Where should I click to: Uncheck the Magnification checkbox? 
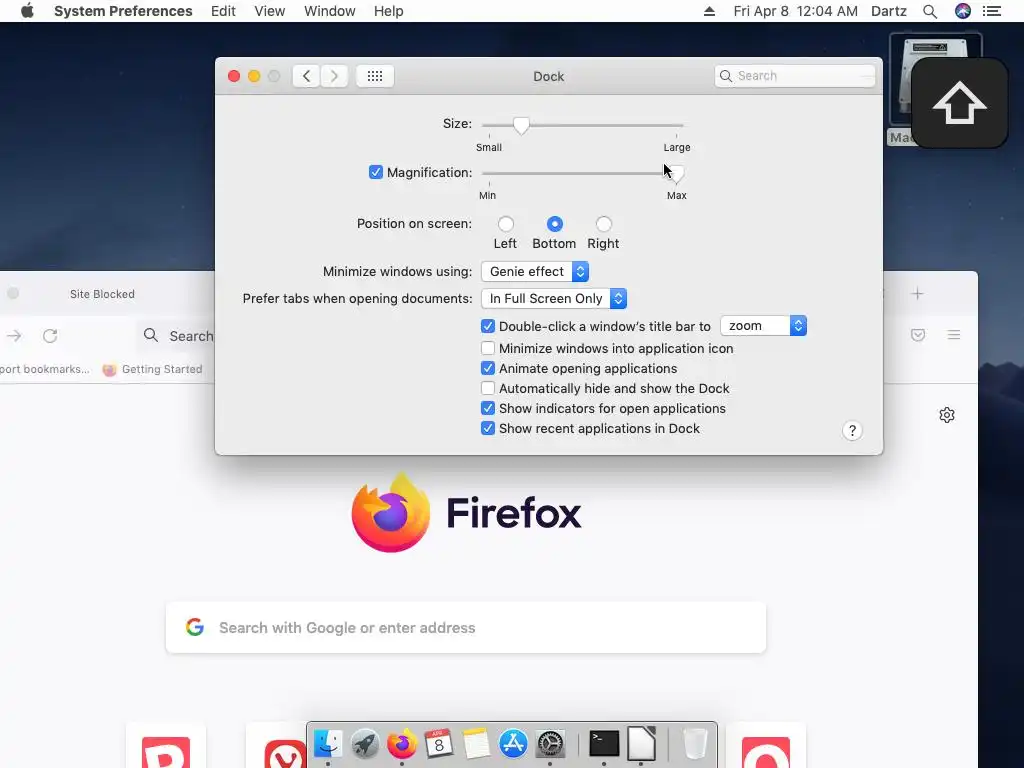pos(376,172)
